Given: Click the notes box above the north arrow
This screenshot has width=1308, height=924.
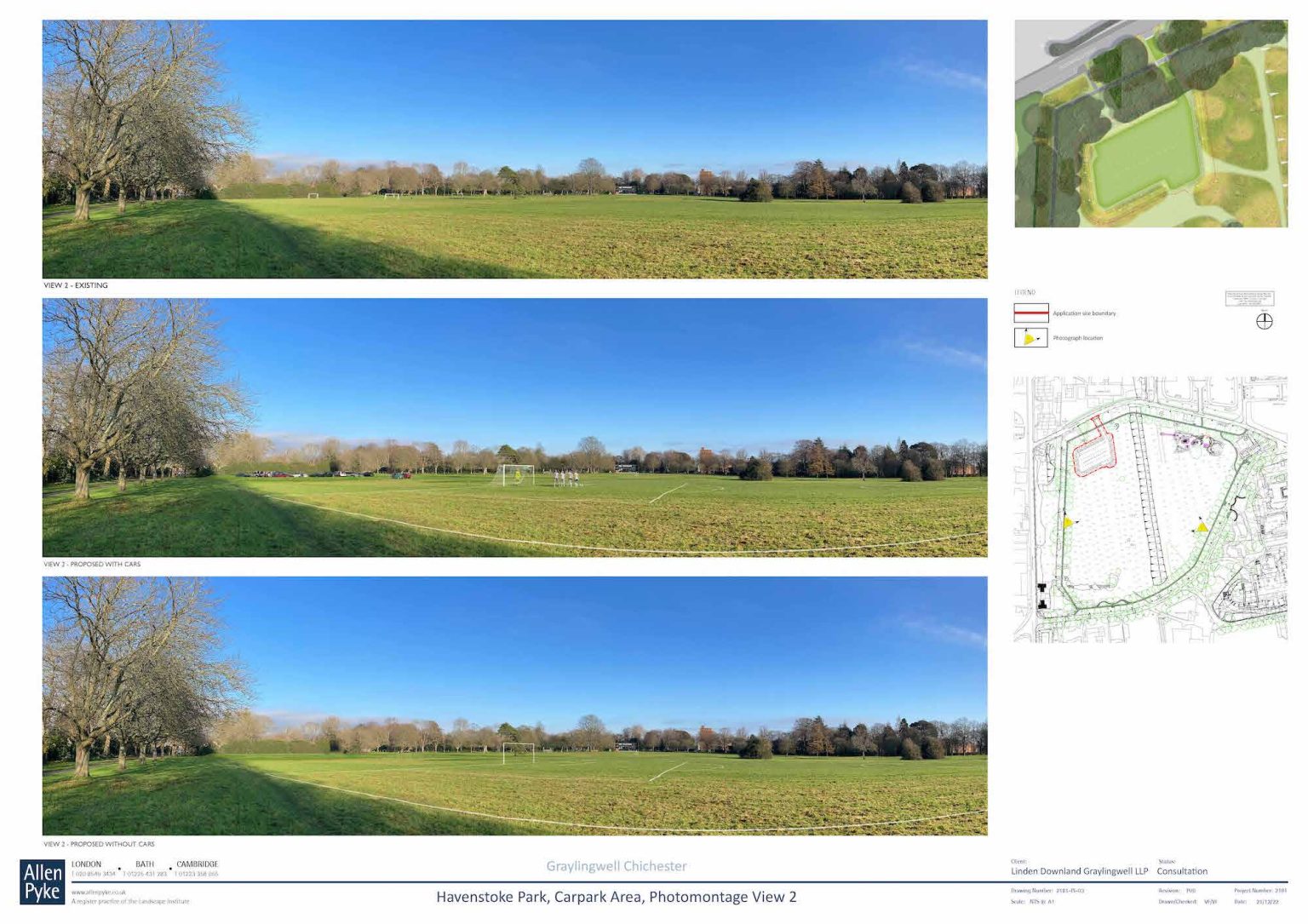Looking at the screenshot, I should pos(1252,298).
